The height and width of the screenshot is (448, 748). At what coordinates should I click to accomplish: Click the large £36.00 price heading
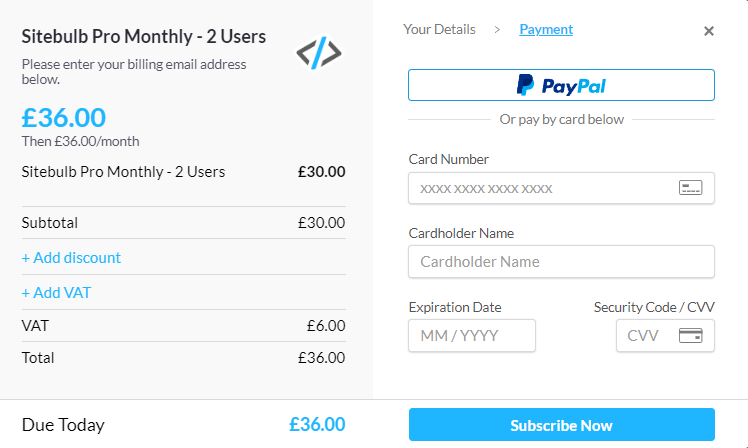point(63,117)
